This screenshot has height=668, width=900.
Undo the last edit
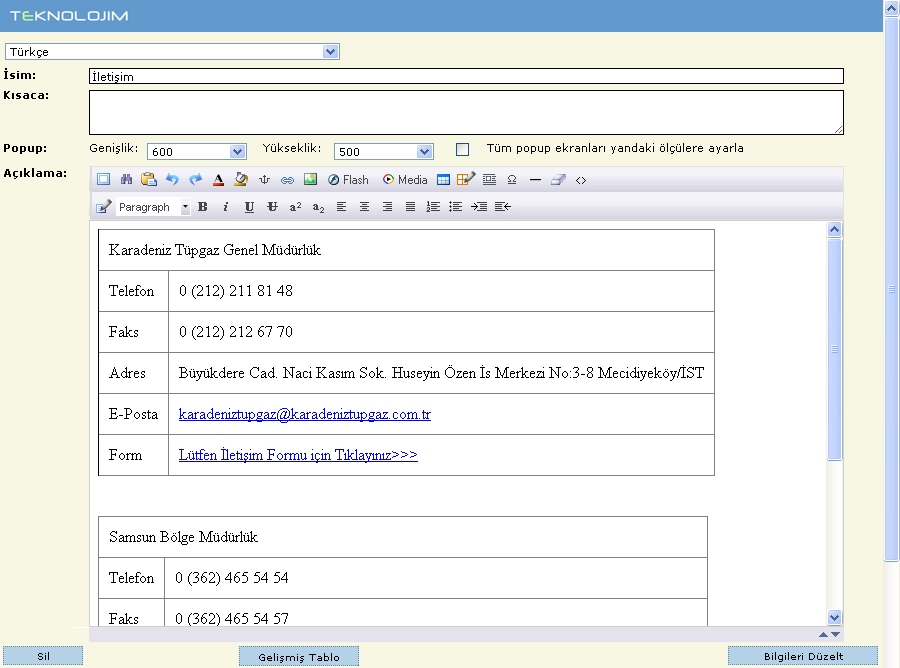[172, 180]
